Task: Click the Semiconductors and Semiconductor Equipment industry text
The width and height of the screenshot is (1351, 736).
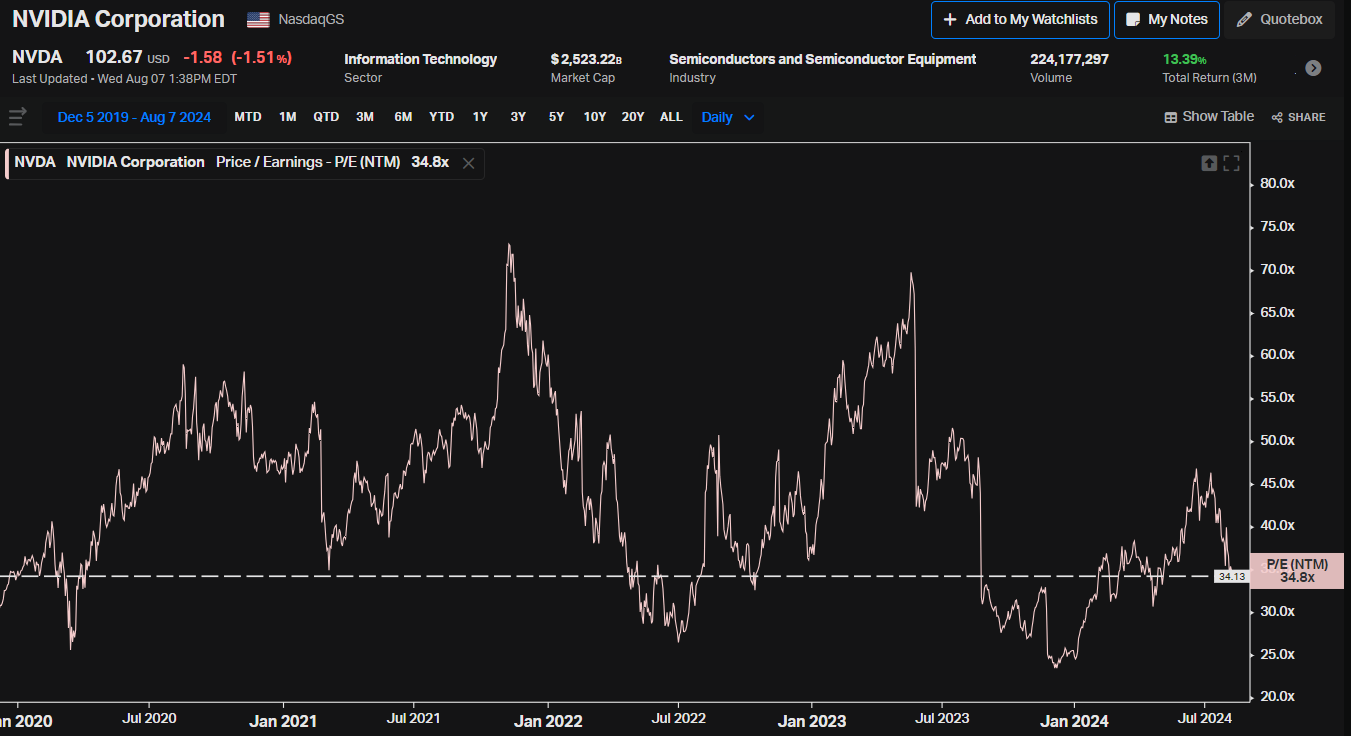Action: (x=822, y=59)
